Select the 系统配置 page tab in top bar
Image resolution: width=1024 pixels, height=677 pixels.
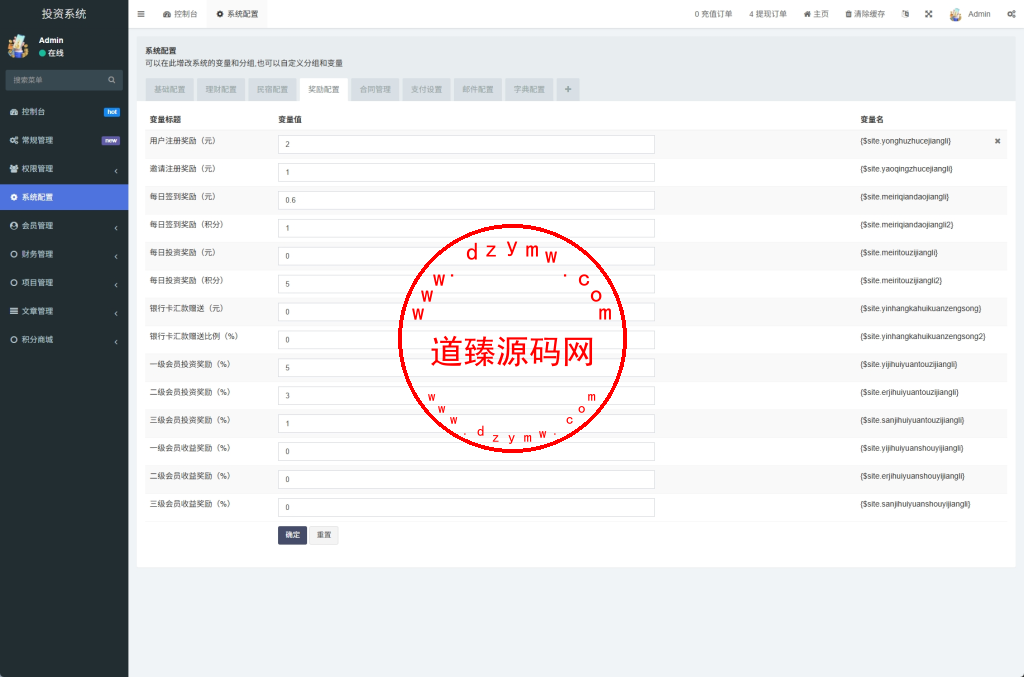pos(237,14)
